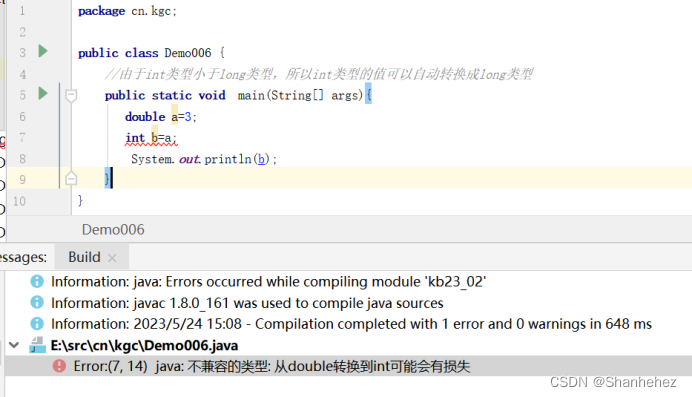Click line number 10 in gutter
Viewport: 692px width, 397px height.
pyautogui.click(x=19, y=201)
